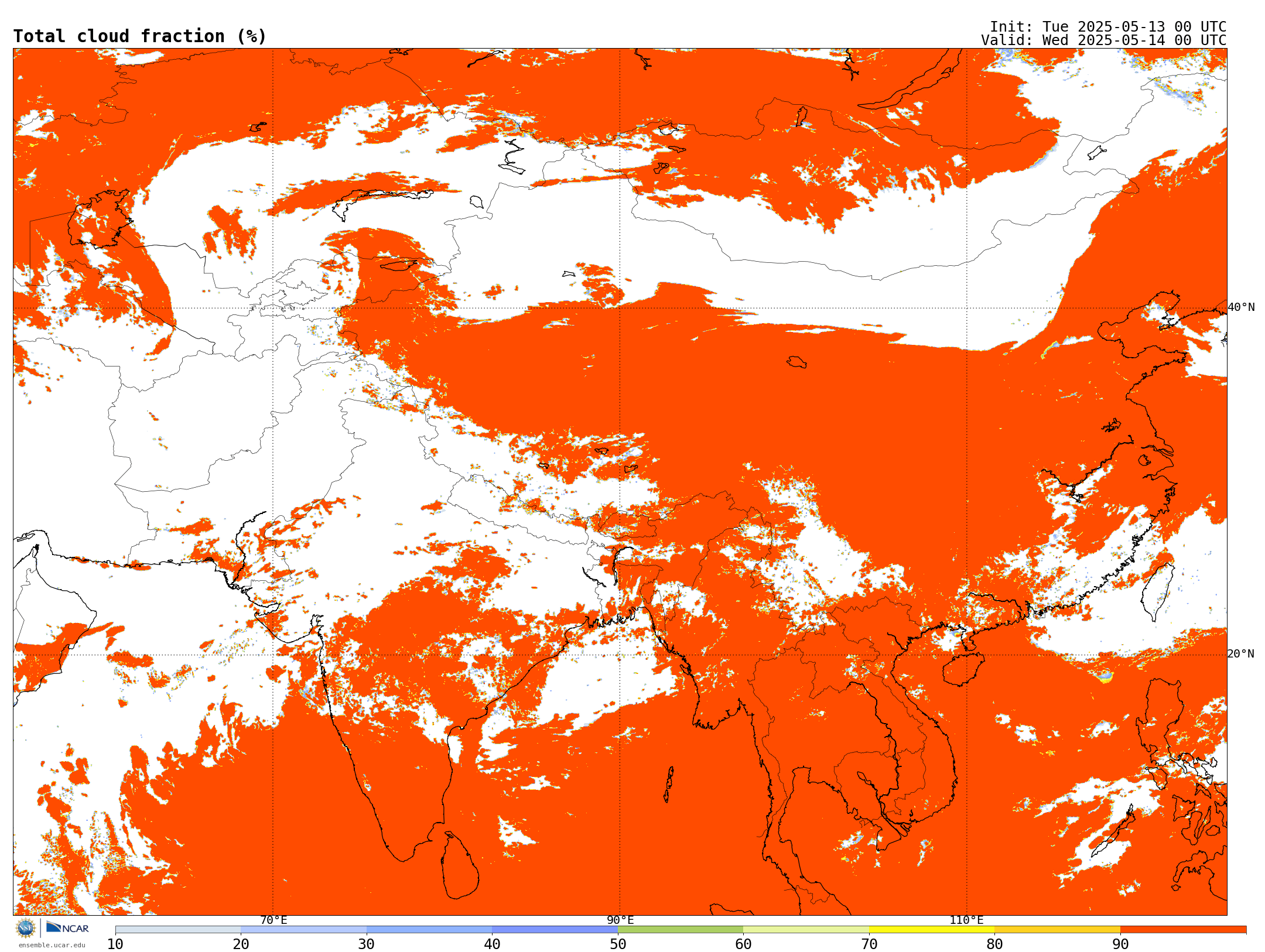Click the colorbar tick label 70
The width and height of the screenshot is (1265, 952).
coord(869,944)
